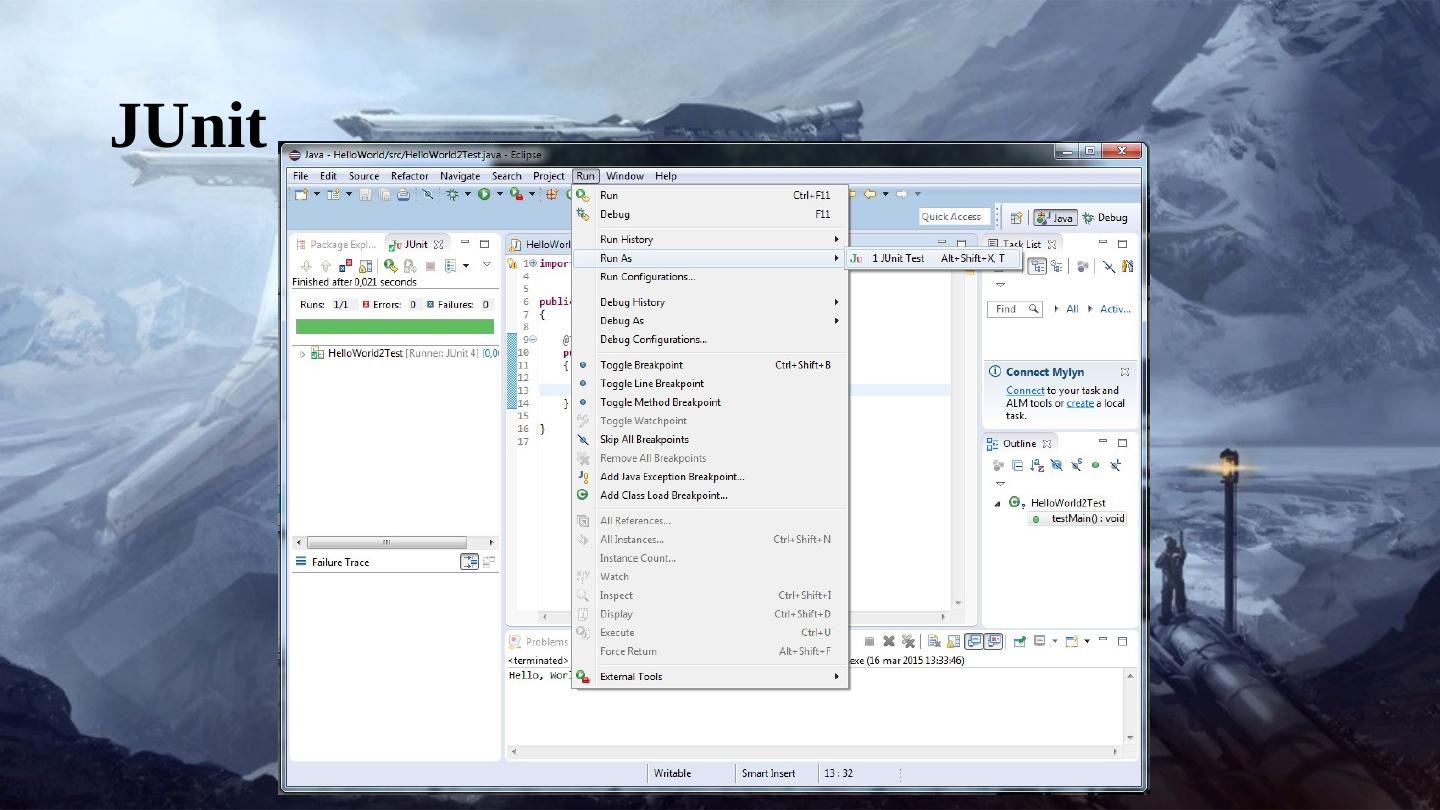Expand the HelloWorld2Test node in JUnit results
1440x810 pixels.
click(x=302, y=354)
